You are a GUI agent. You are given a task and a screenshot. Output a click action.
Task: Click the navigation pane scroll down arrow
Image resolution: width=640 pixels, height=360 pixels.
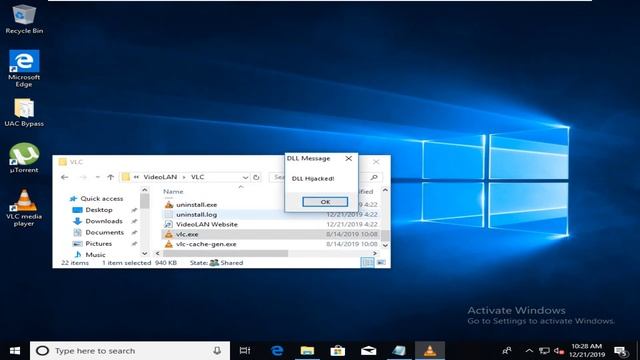click(144, 253)
